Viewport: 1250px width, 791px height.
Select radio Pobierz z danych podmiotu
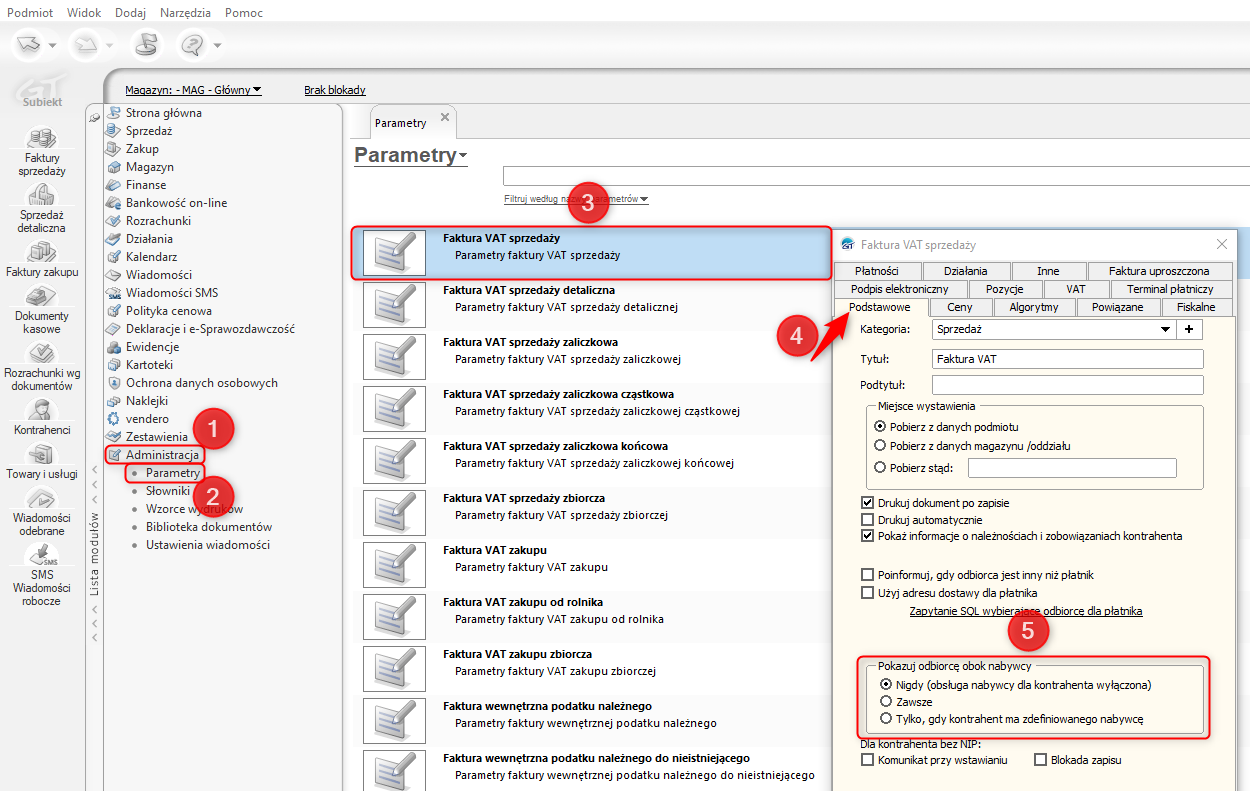[880, 426]
